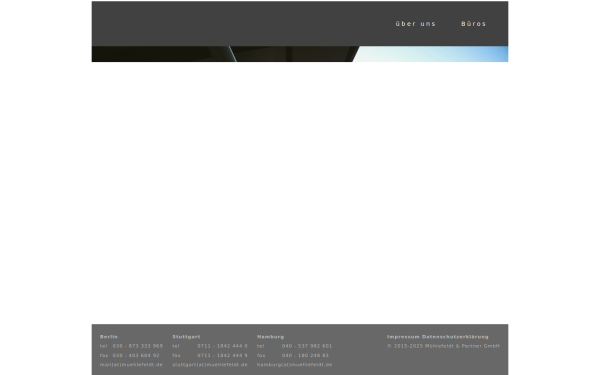
Task: Open the 'Büros' menu item
Action: (x=473, y=24)
